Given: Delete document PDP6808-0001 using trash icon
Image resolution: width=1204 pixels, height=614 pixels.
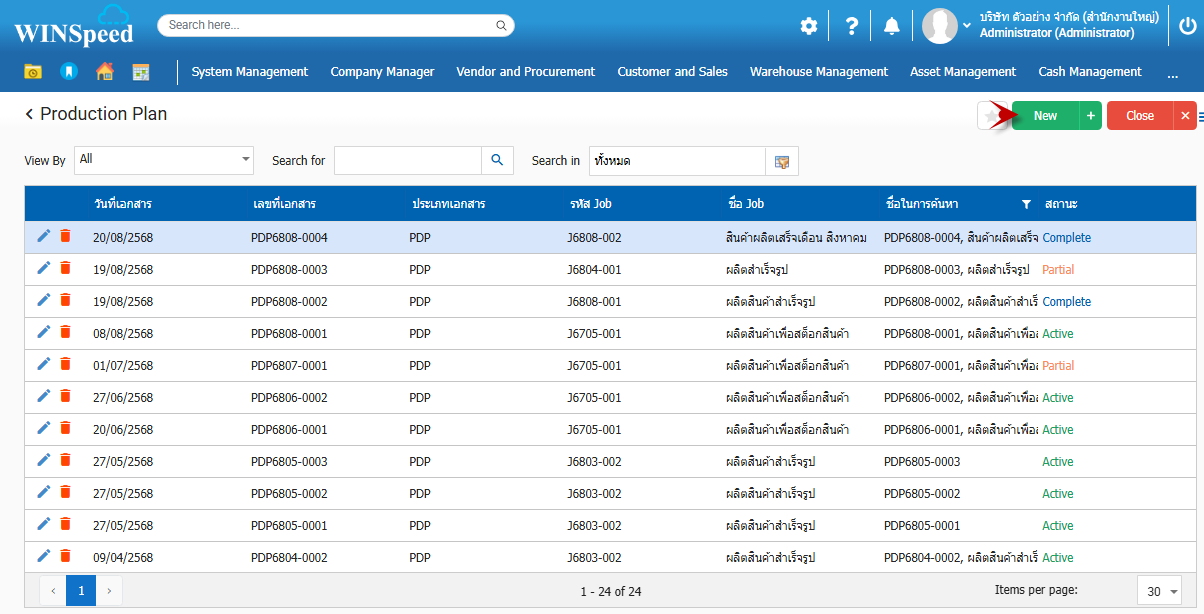Looking at the screenshot, I should click(65, 332).
